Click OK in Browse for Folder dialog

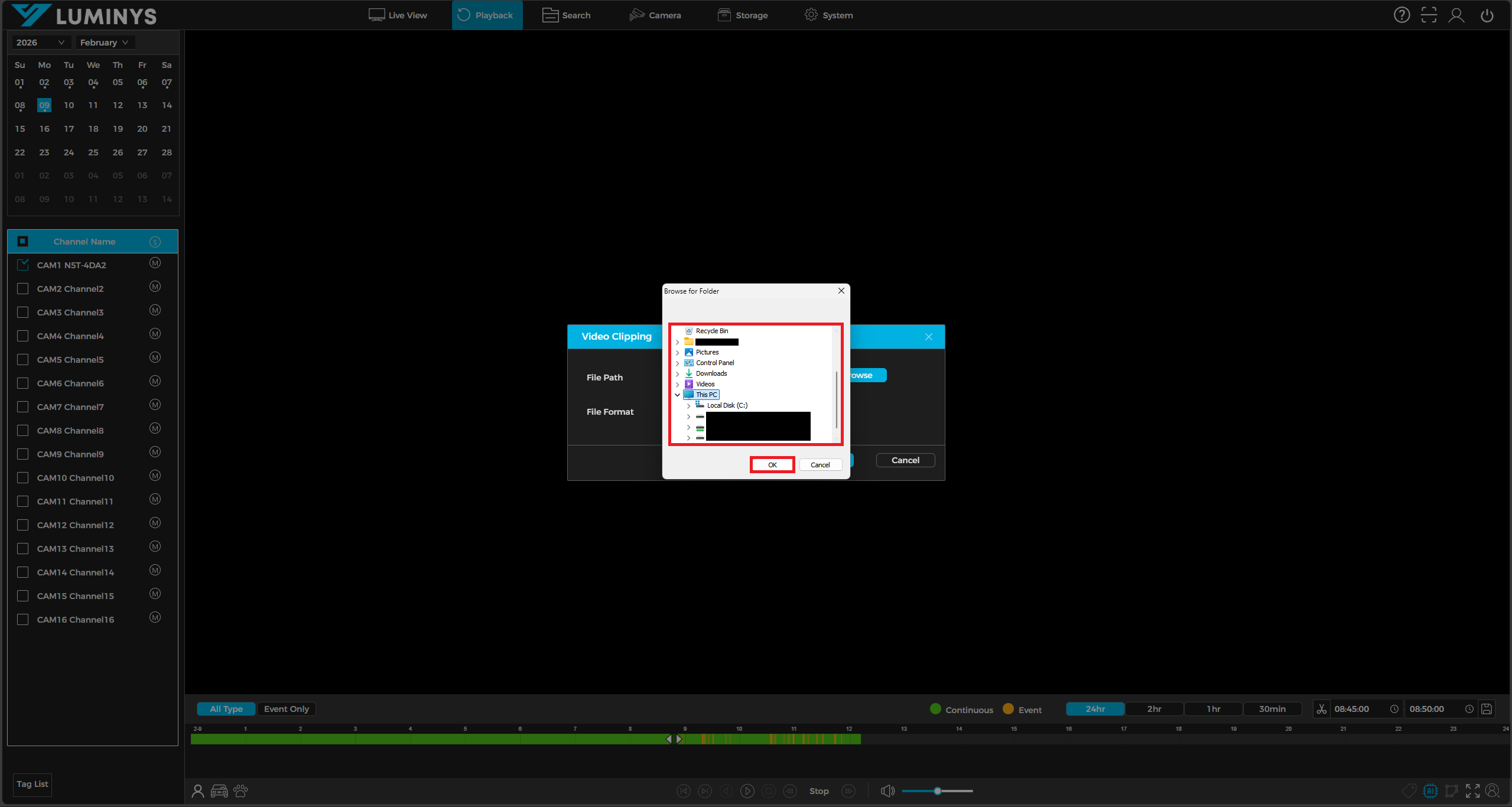click(772, 465)
